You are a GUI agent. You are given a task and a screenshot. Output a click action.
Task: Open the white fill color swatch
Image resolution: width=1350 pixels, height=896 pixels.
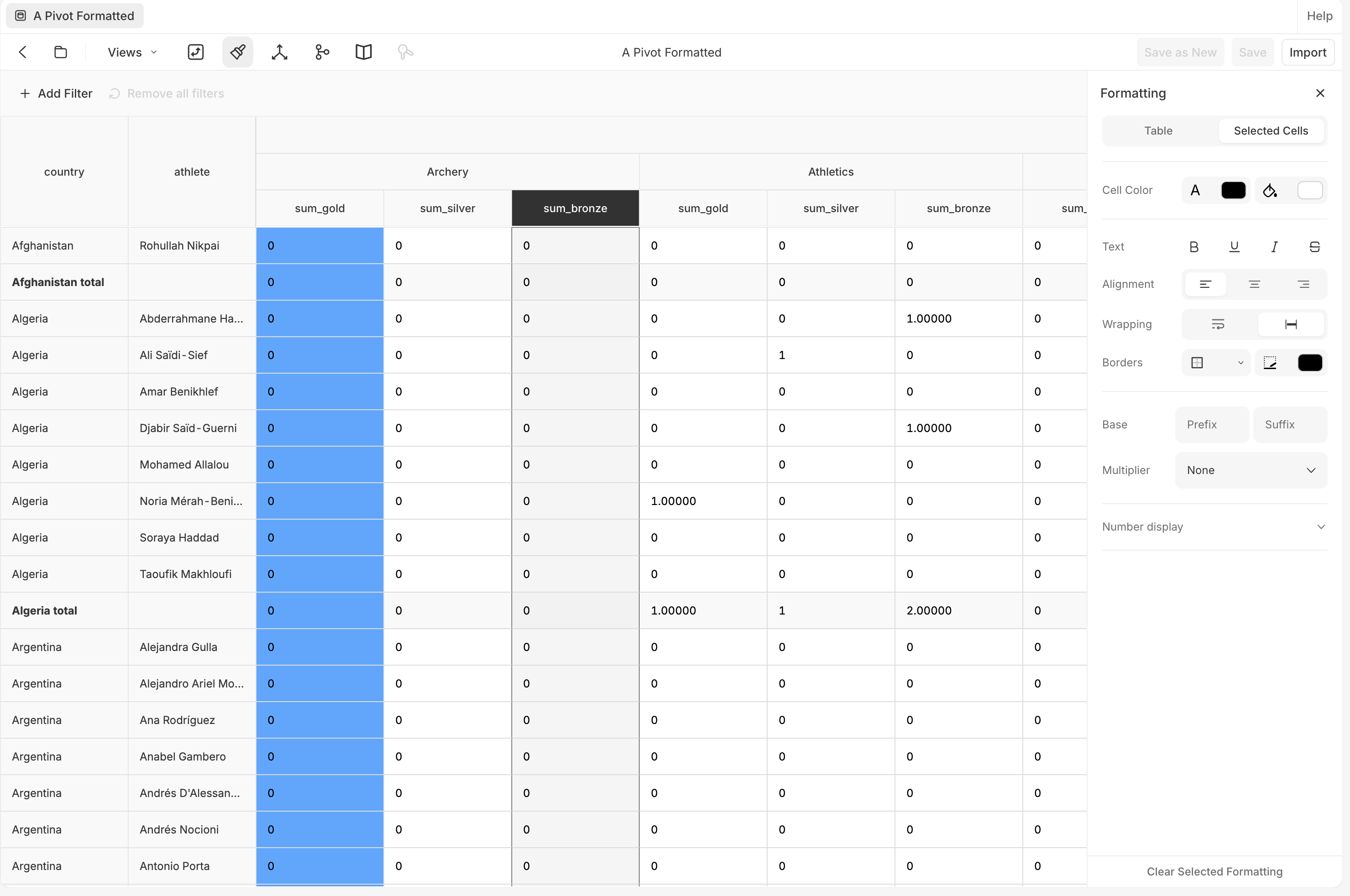click(x=1310, y=190)
